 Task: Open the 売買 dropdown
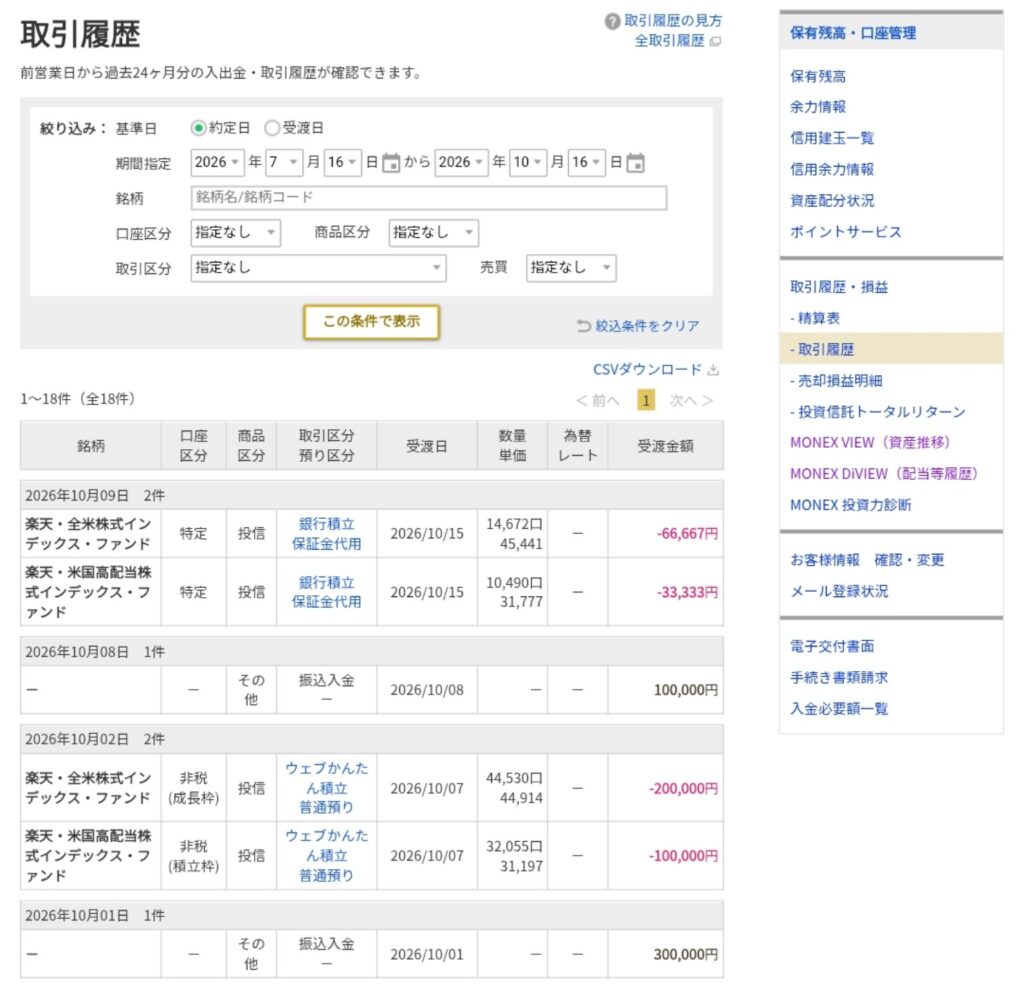pyautogui.click(x=571, y=268)
